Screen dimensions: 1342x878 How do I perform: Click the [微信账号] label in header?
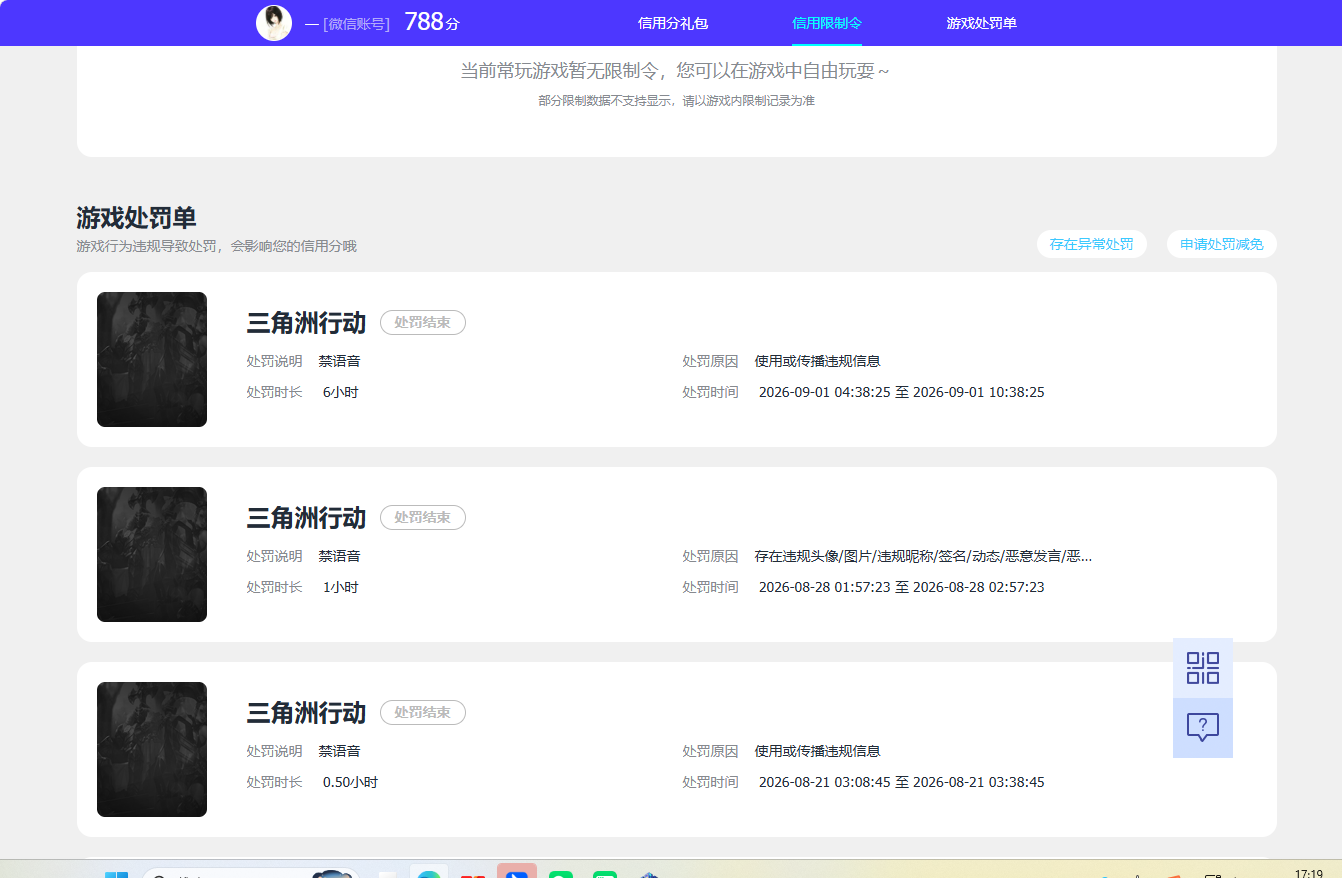pyautogui.click(x=356, y=24)
